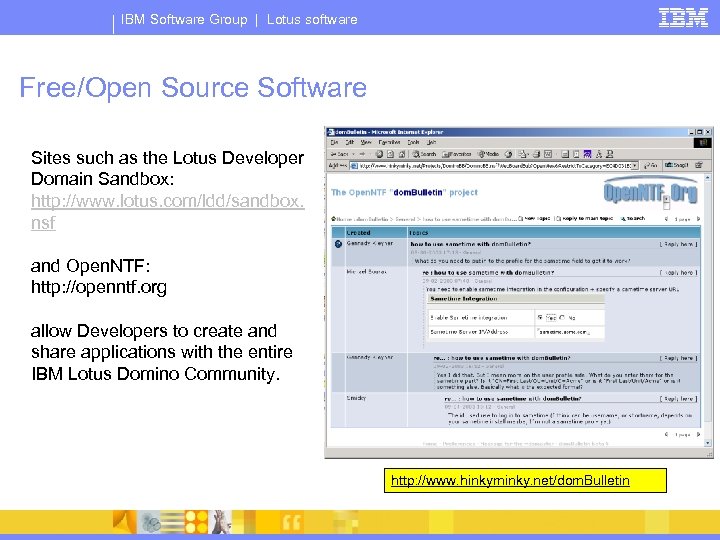Click the round icon beside first post author
This screenshot has width=720, height=540.
click(x=338, y=244)
